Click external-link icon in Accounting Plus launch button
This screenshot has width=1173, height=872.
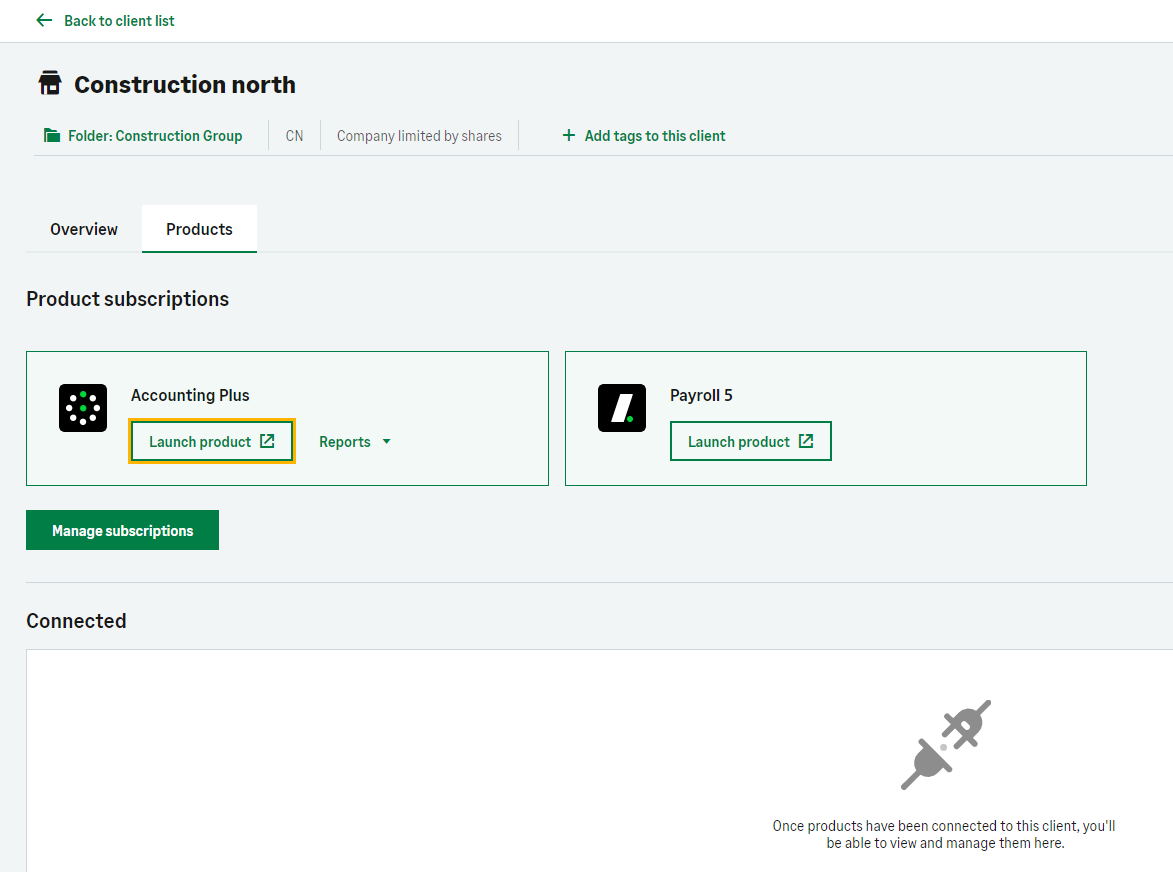pyautogui.click(x=267, y=441)
